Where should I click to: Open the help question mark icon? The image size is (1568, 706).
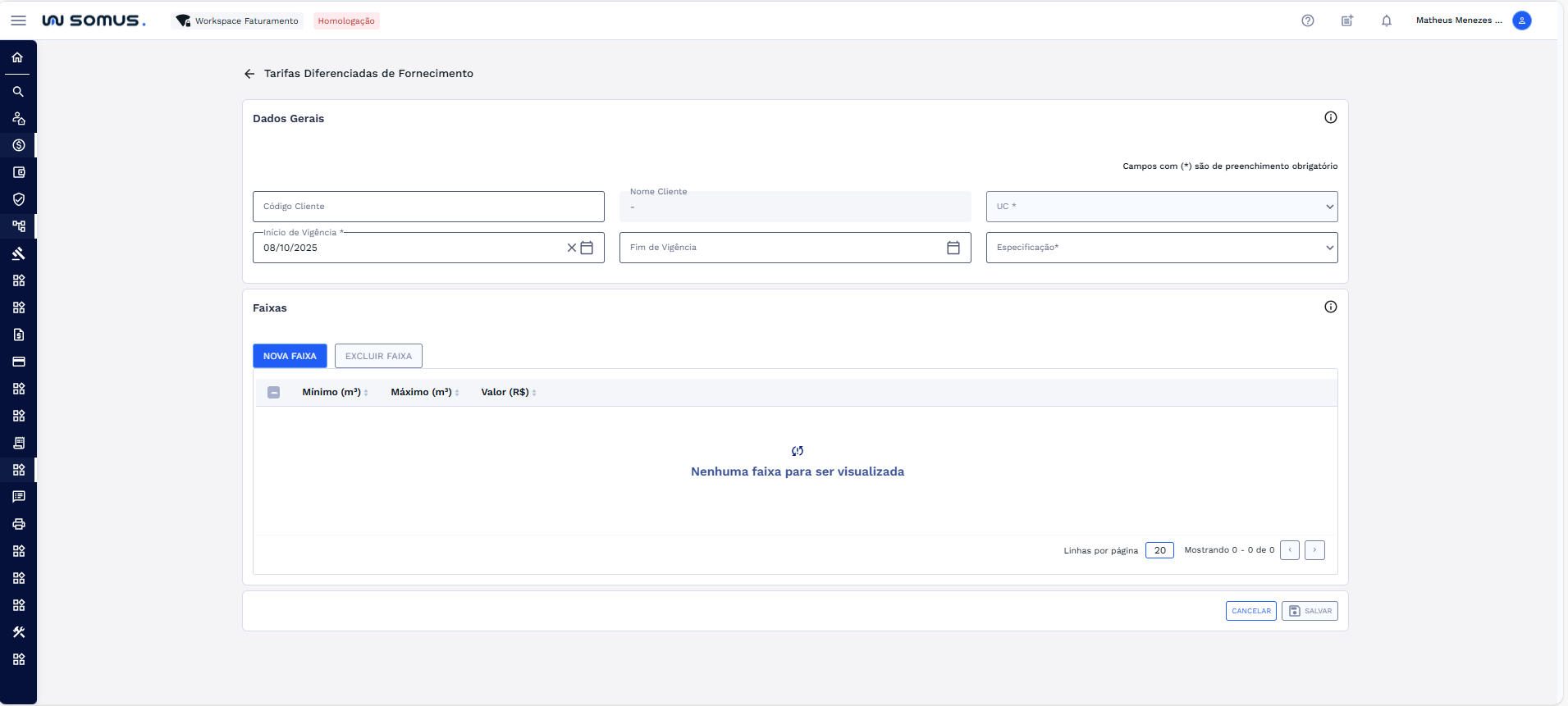coord(1308,20)
